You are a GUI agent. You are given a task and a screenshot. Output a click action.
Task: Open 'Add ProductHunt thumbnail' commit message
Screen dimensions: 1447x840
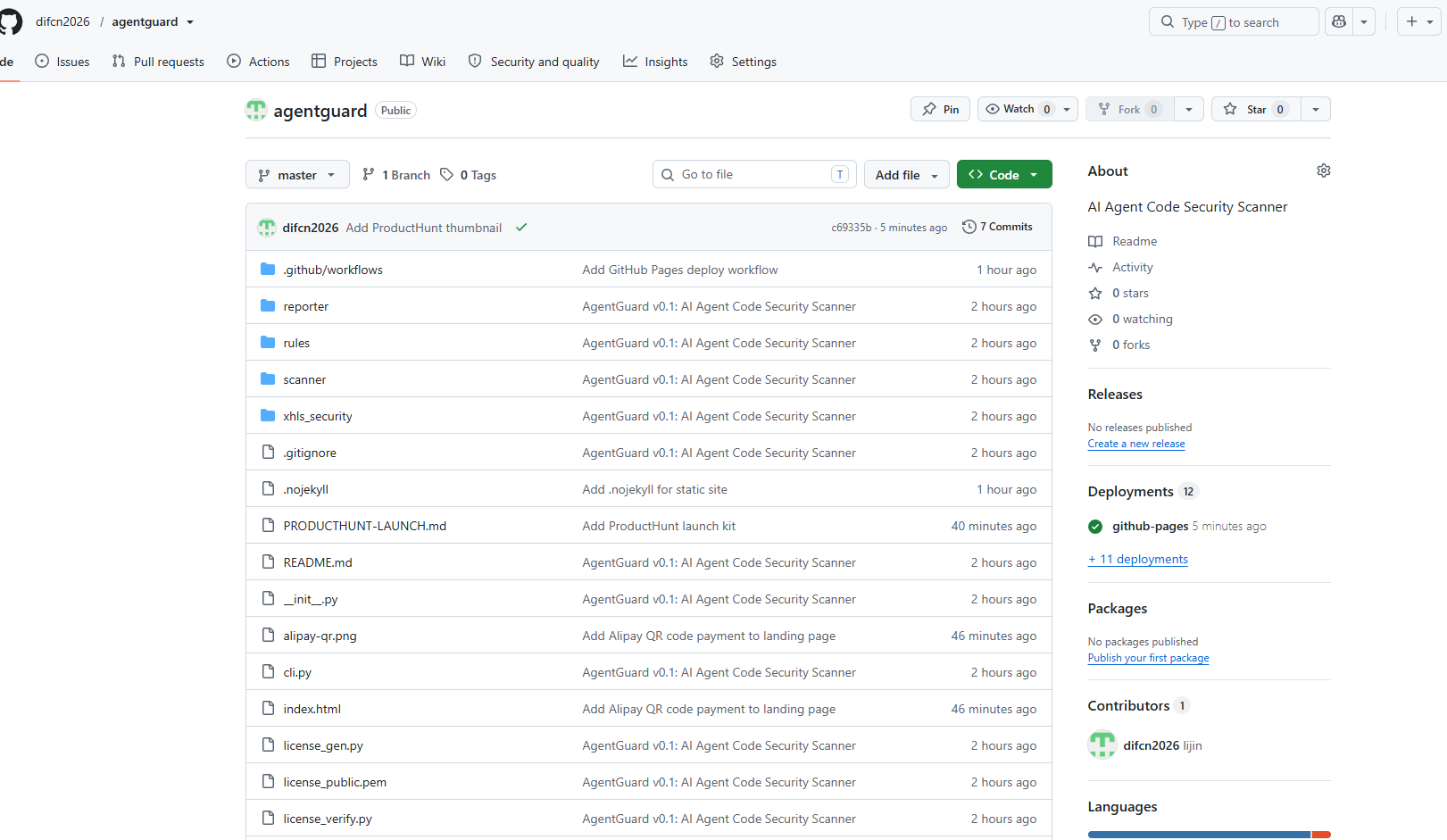point(424,228)
